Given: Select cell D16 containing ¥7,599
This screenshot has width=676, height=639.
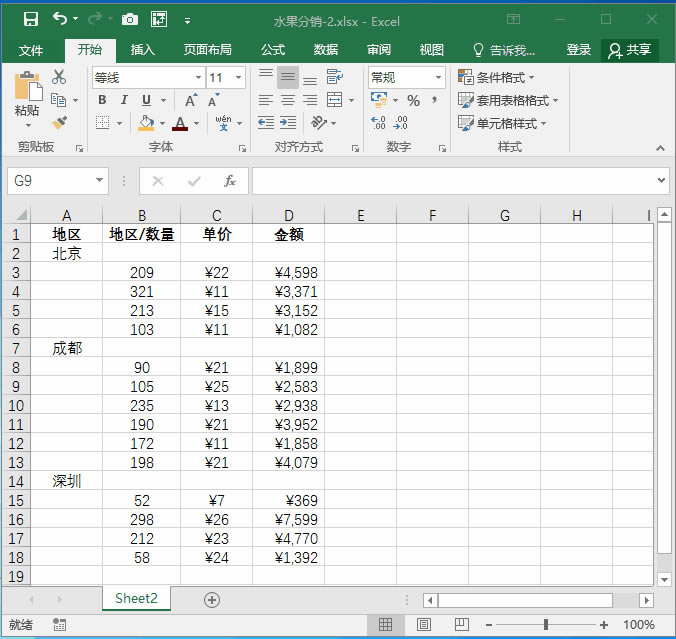Looking at the screenshot, I should pos(288,520).
